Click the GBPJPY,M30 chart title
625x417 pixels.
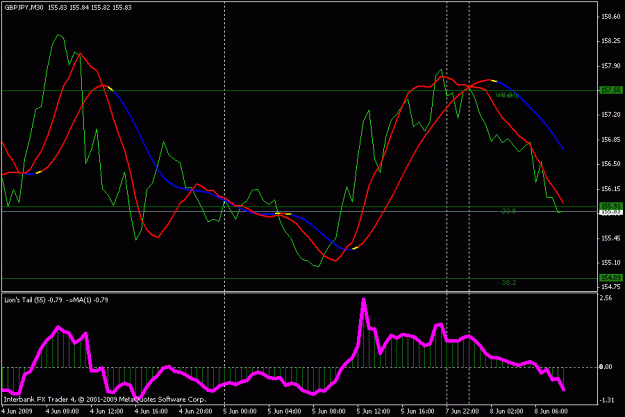point(24,7)
